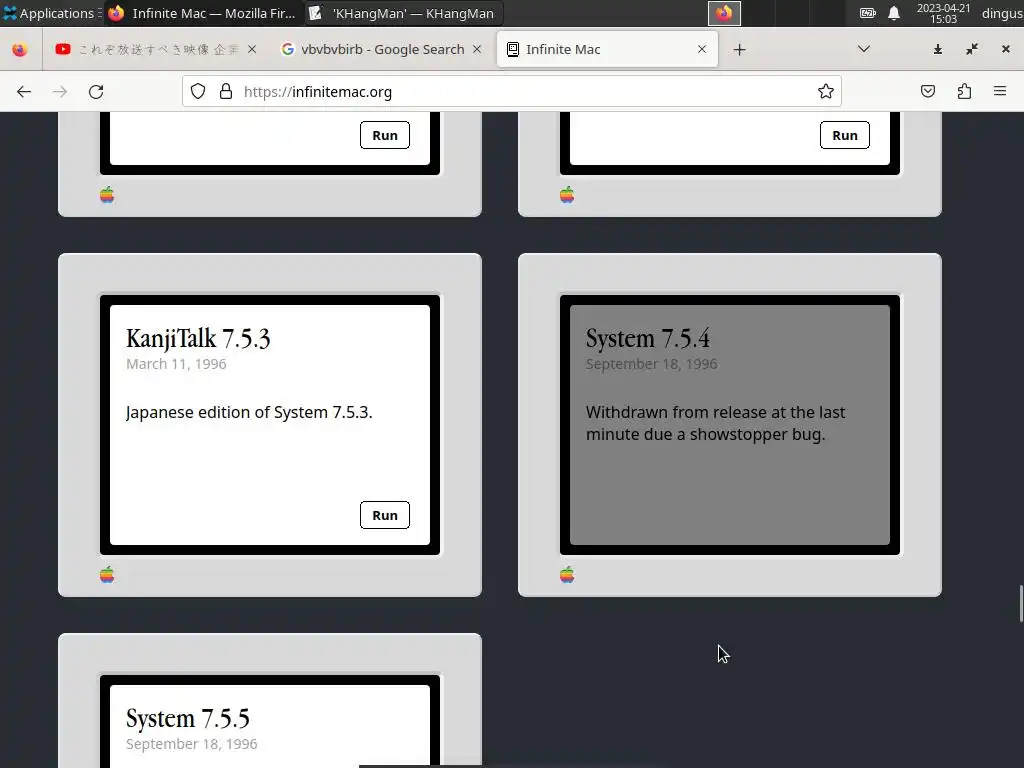Switch to the KHangMan taskbar window
Image resolution: width=1024 pixels, height=768 pixels.
(x=402, y=13)
